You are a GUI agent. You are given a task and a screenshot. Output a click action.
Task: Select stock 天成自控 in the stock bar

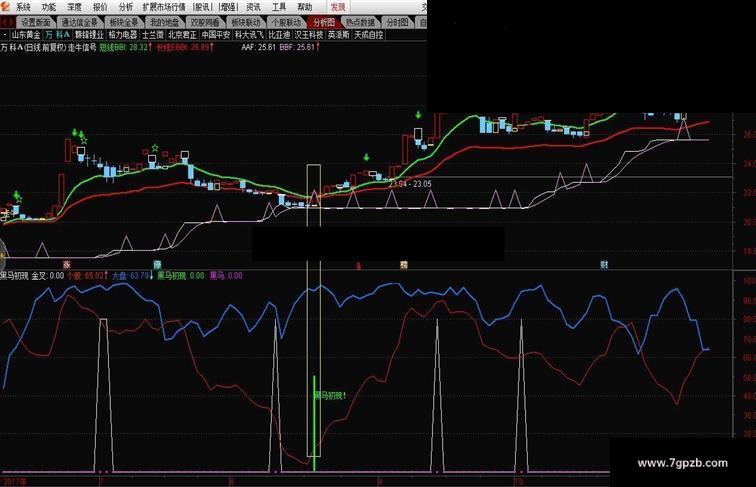(369, 35)
